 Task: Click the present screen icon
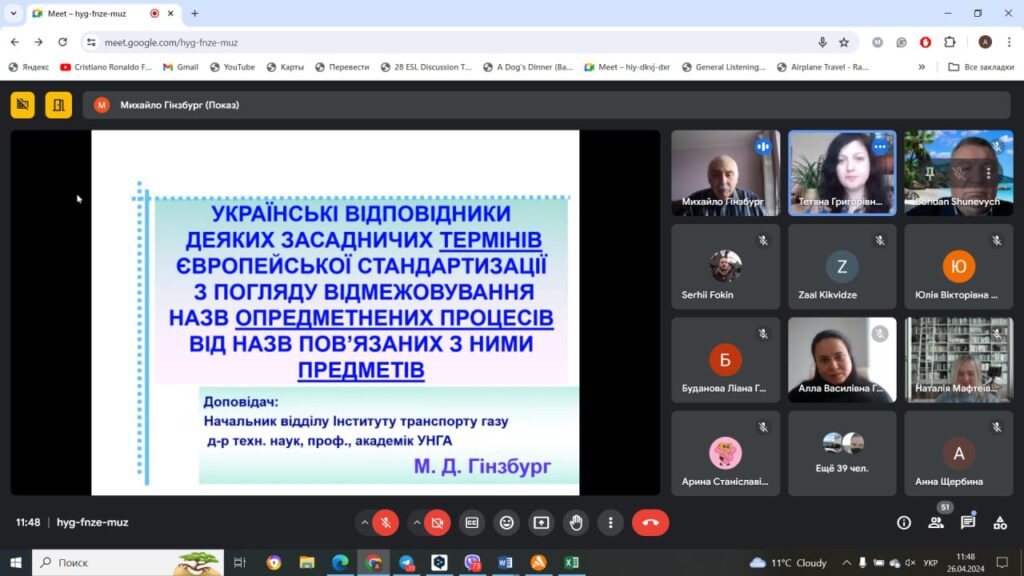click(541, 522)
